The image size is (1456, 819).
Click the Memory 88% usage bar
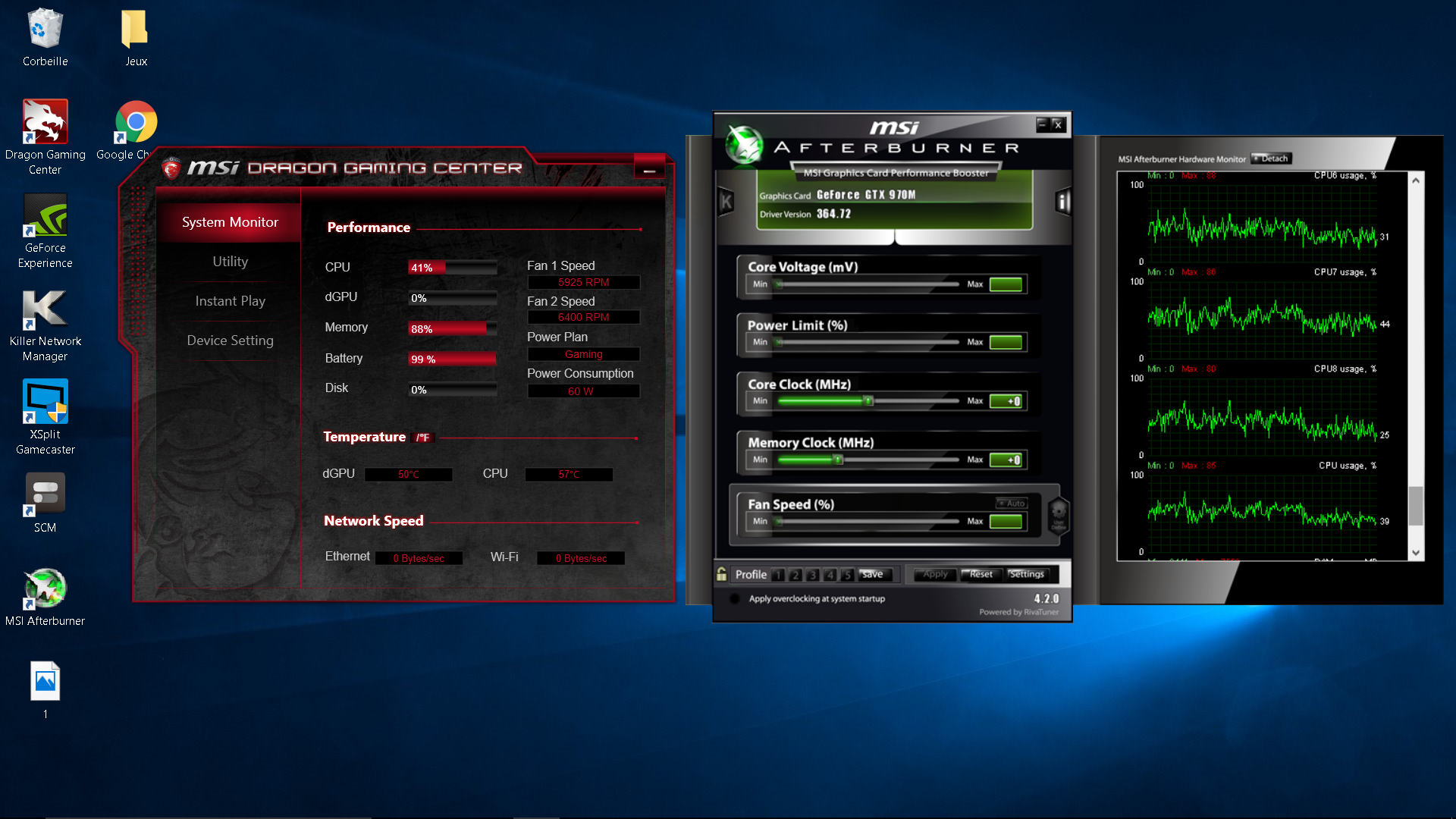tap(453, 328)
